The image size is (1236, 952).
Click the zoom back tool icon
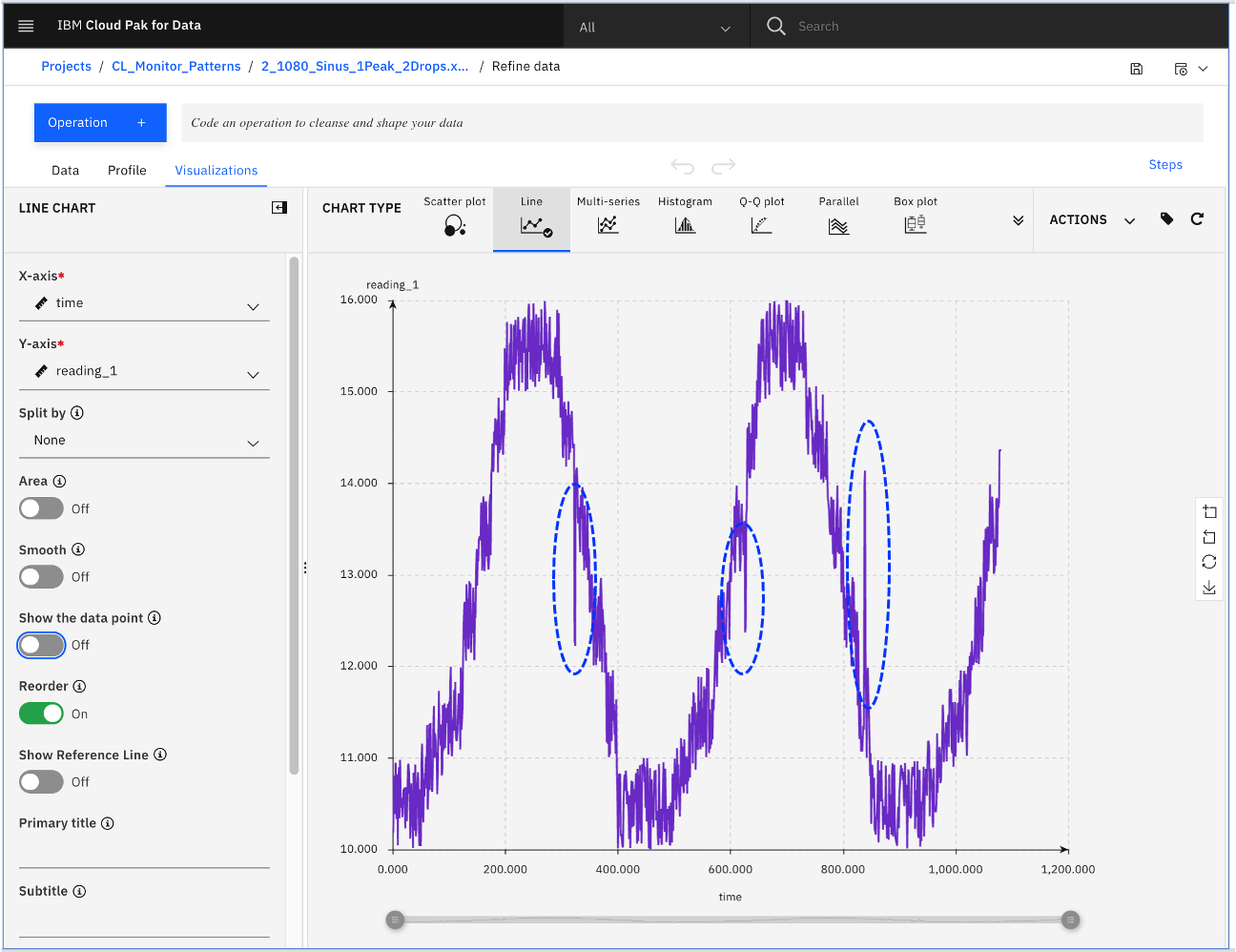[1209, 537]
